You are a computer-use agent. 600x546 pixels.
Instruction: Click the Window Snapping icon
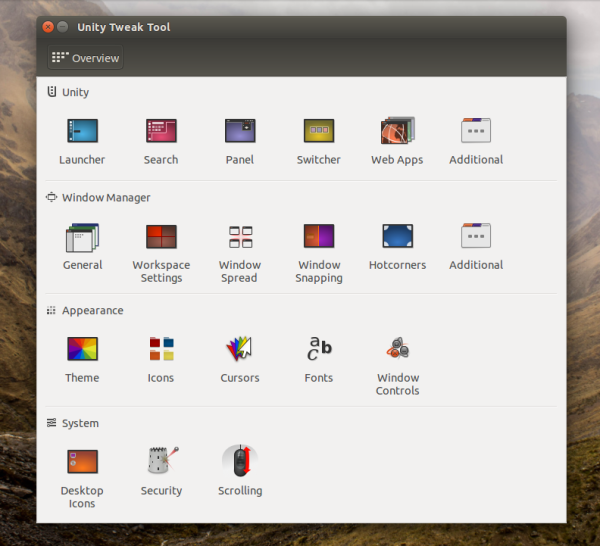319,237
